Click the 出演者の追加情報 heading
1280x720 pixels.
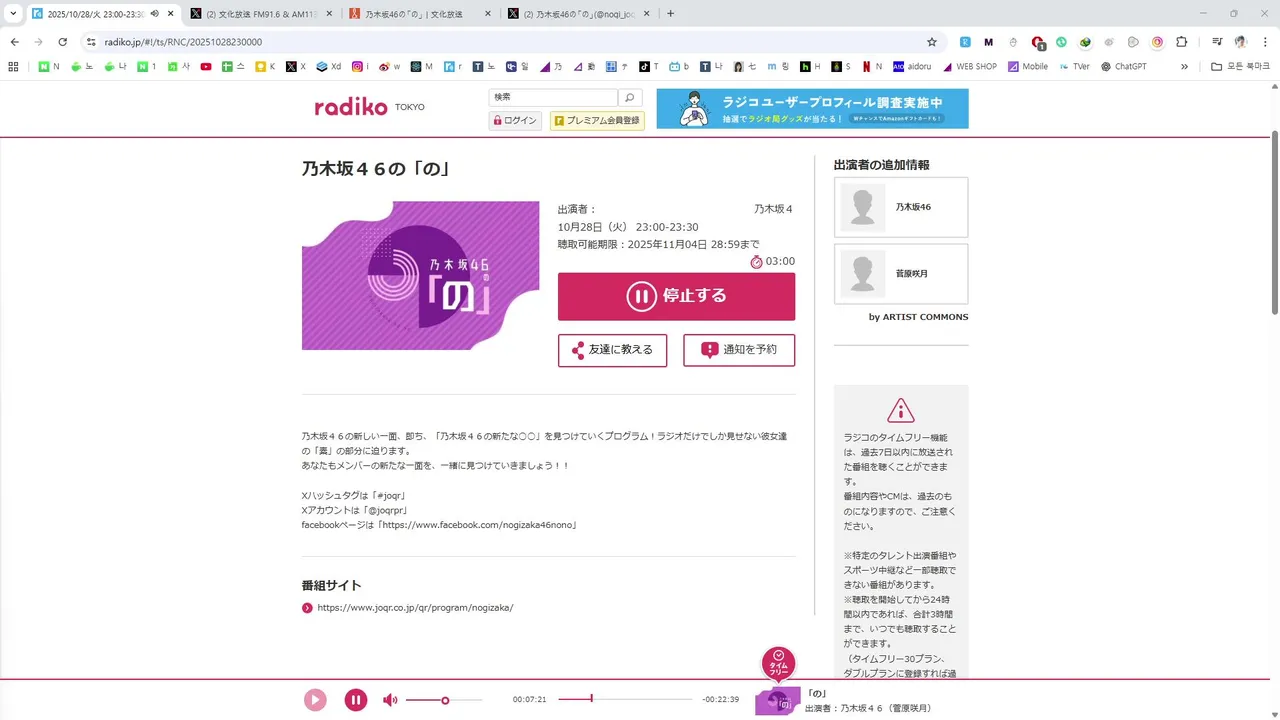click(882, 165)
